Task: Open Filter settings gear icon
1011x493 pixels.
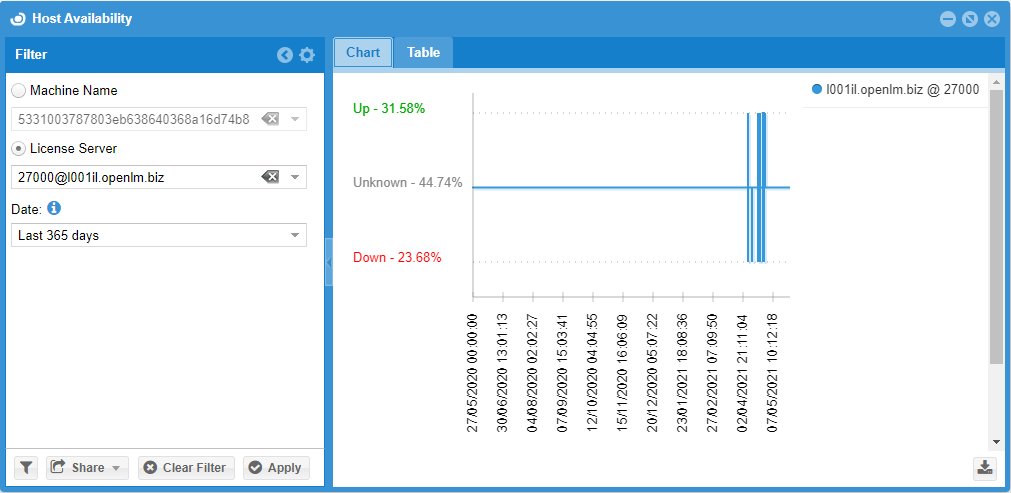Action: [x=307, y=55]
